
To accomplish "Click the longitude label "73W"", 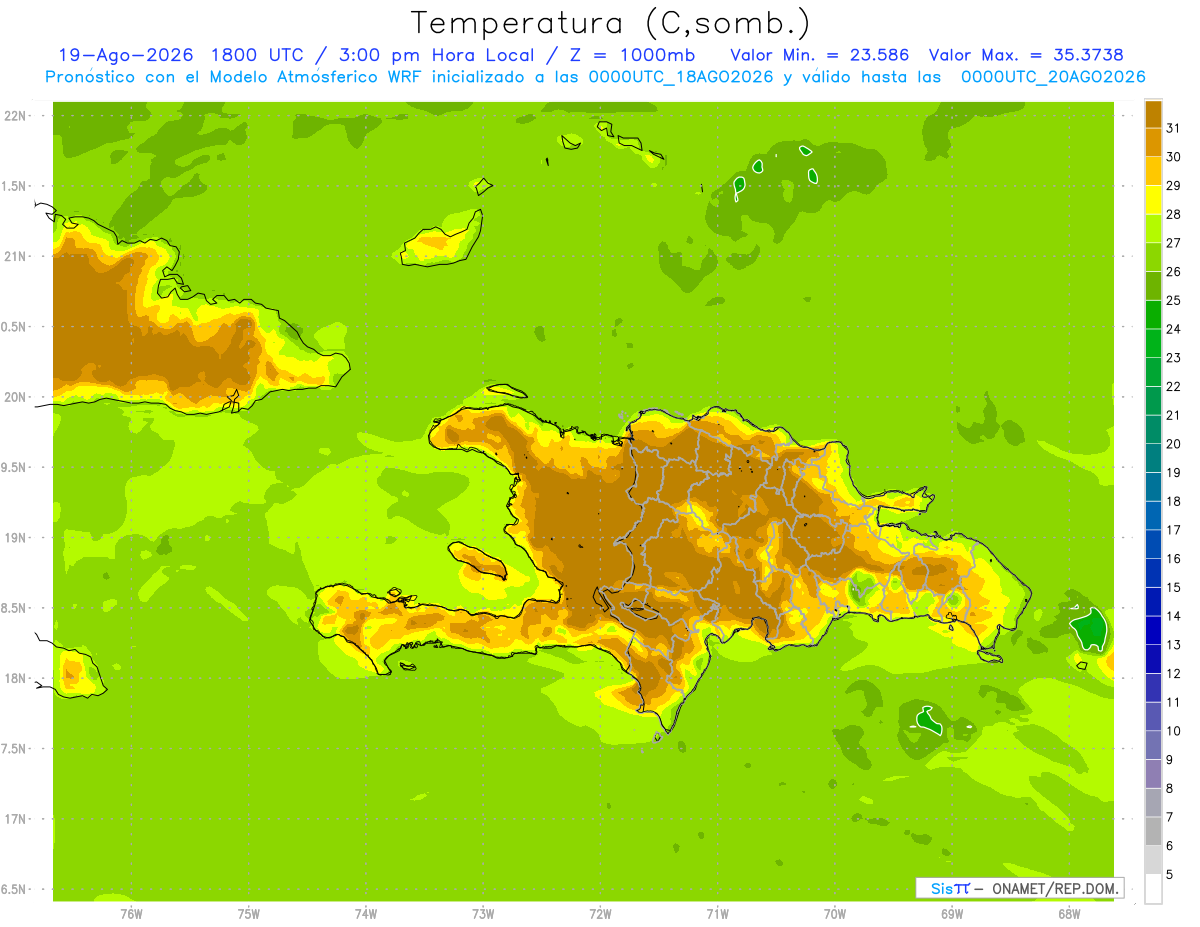I will [483, 914].
